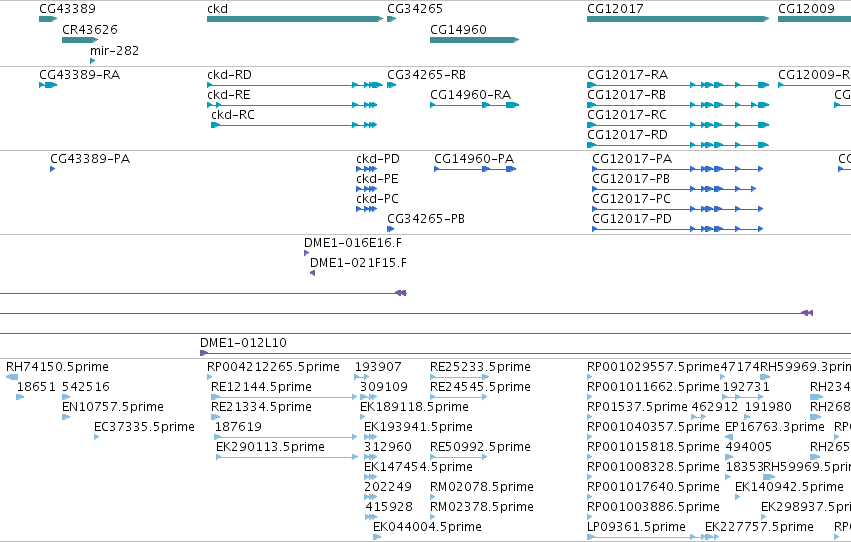Click the mir-282 gene label
This screenshot has height=542, width=851.
pyautogui.click(x=115, y=50)
